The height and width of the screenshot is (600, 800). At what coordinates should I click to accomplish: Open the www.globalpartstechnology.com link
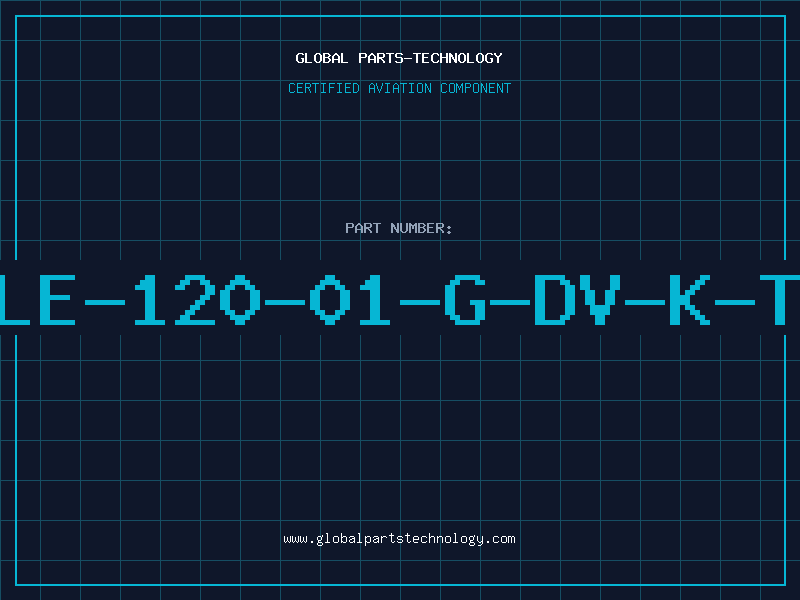[x=399, y=539]
